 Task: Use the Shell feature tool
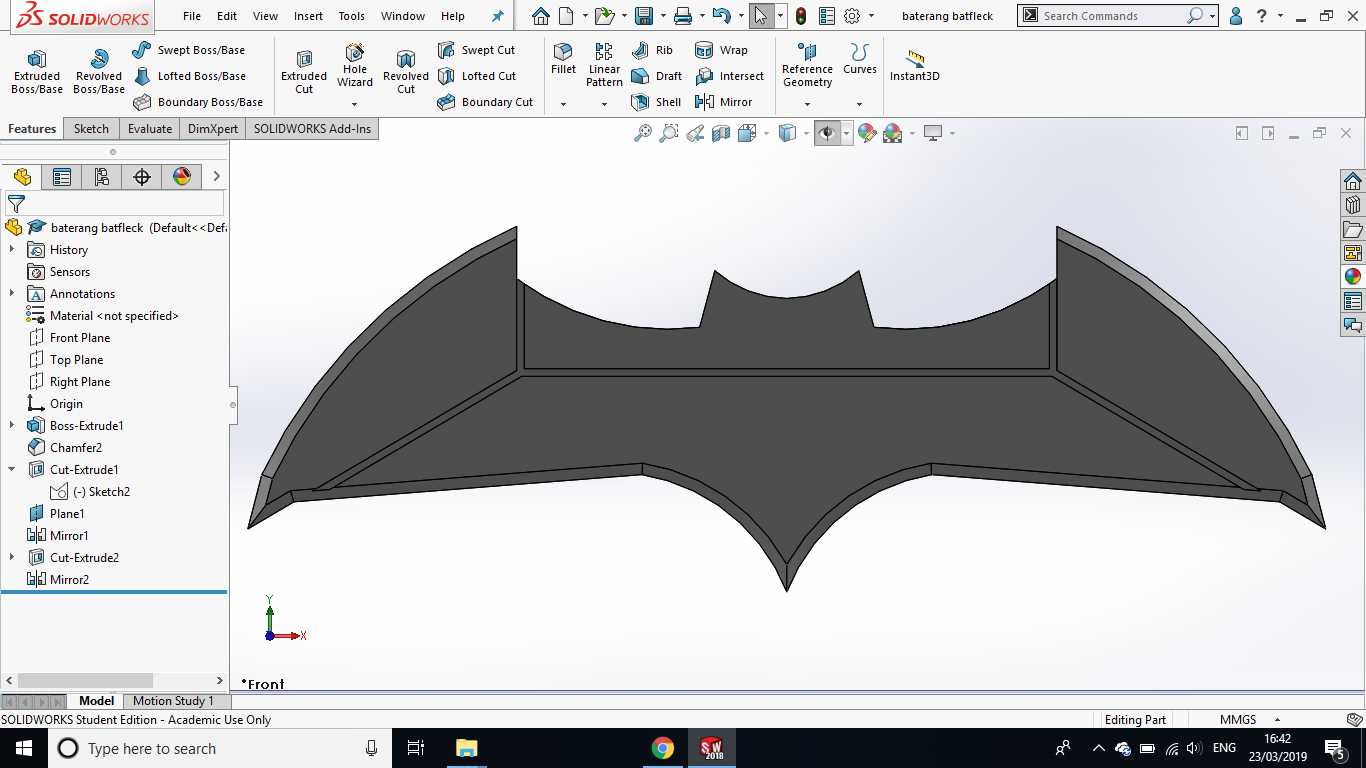tap(656, 102)
